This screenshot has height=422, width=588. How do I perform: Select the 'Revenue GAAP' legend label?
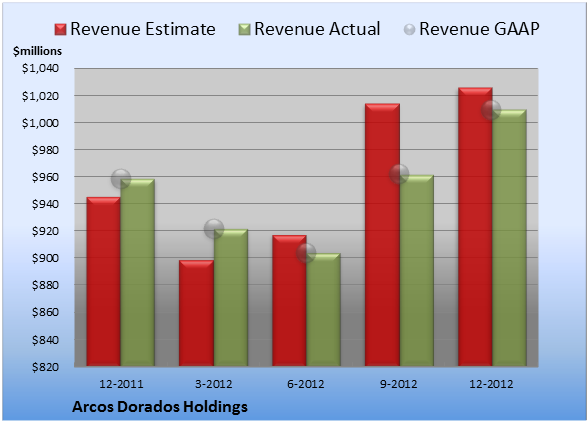pos(479,29)
